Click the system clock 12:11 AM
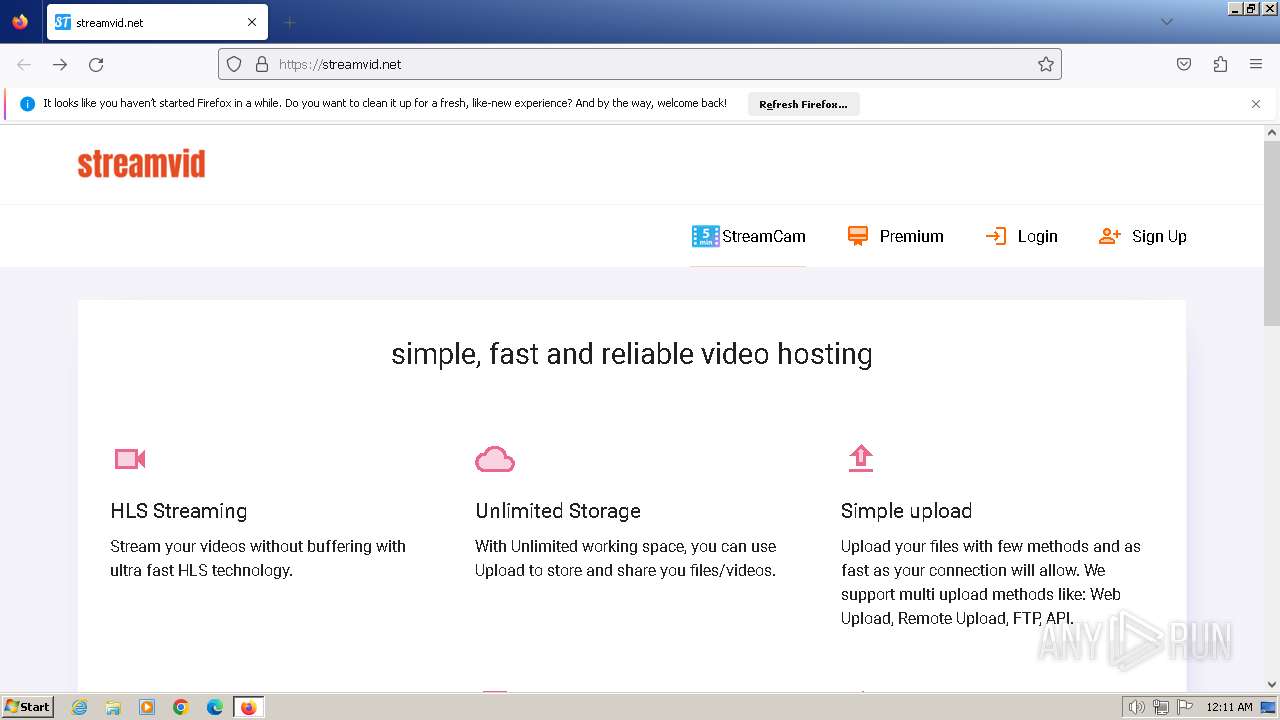 [1229, 707]
